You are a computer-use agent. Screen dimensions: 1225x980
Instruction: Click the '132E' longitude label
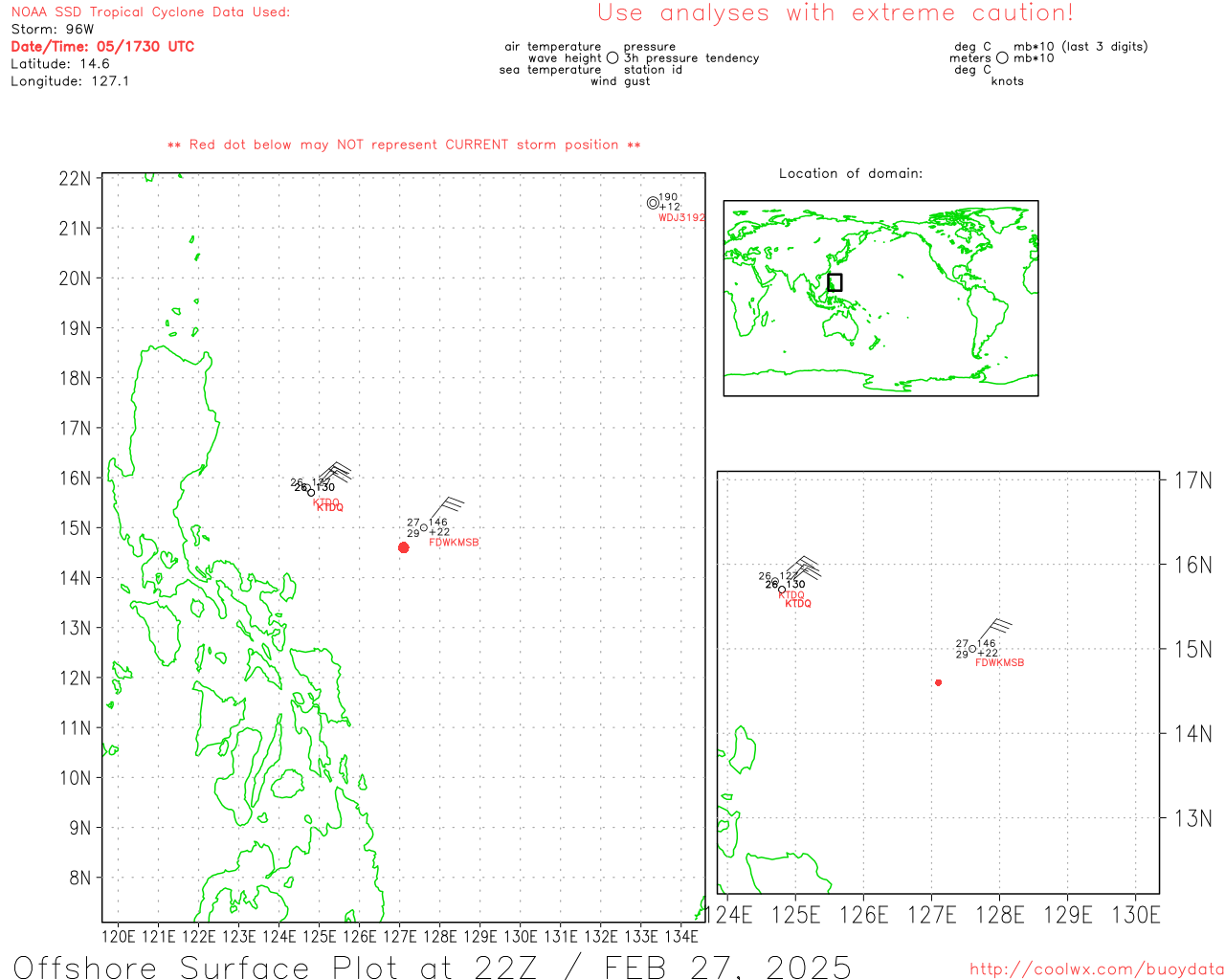tap(601, 936)
